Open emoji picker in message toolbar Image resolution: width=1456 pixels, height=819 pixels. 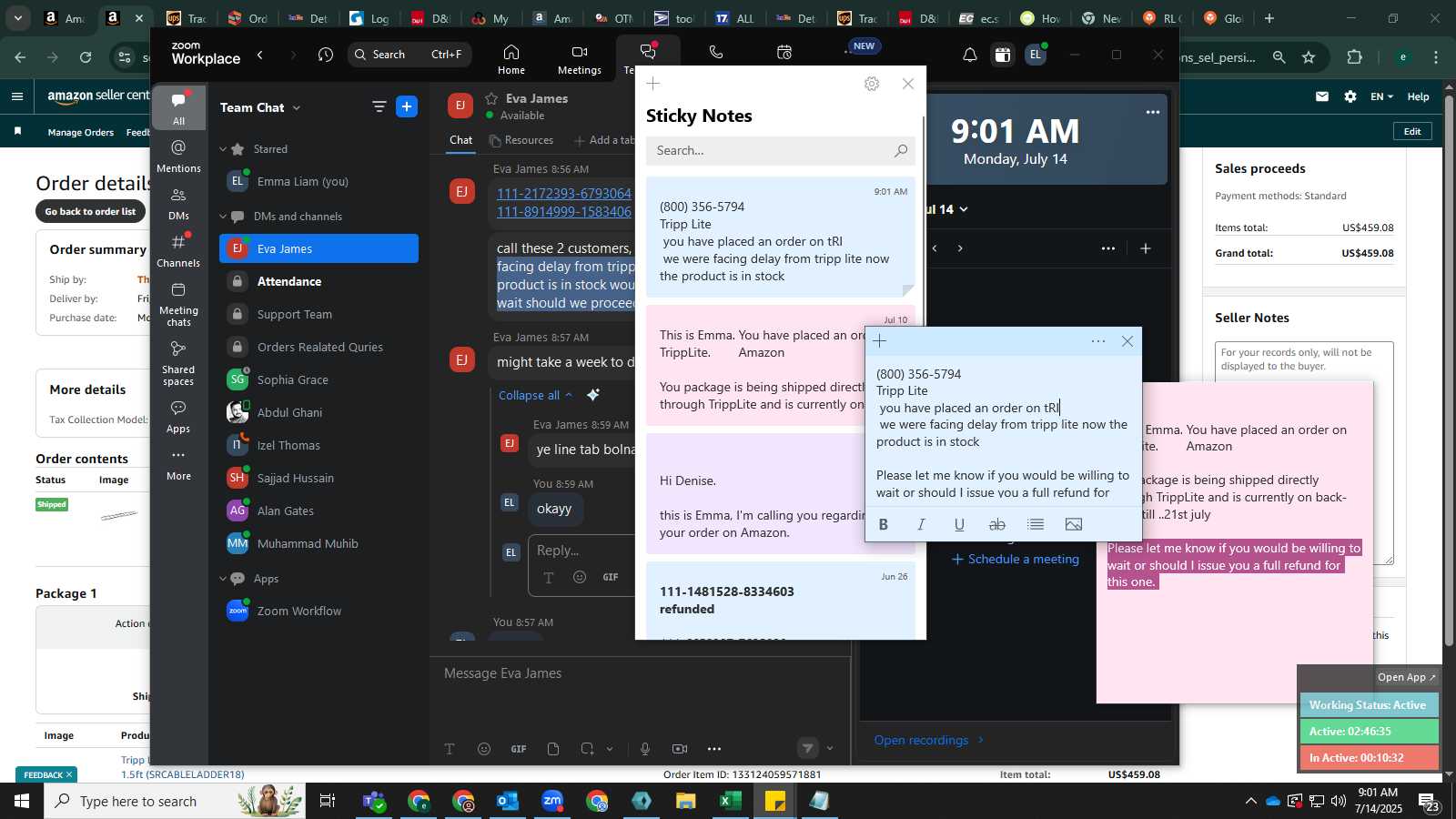click(484, 749)
